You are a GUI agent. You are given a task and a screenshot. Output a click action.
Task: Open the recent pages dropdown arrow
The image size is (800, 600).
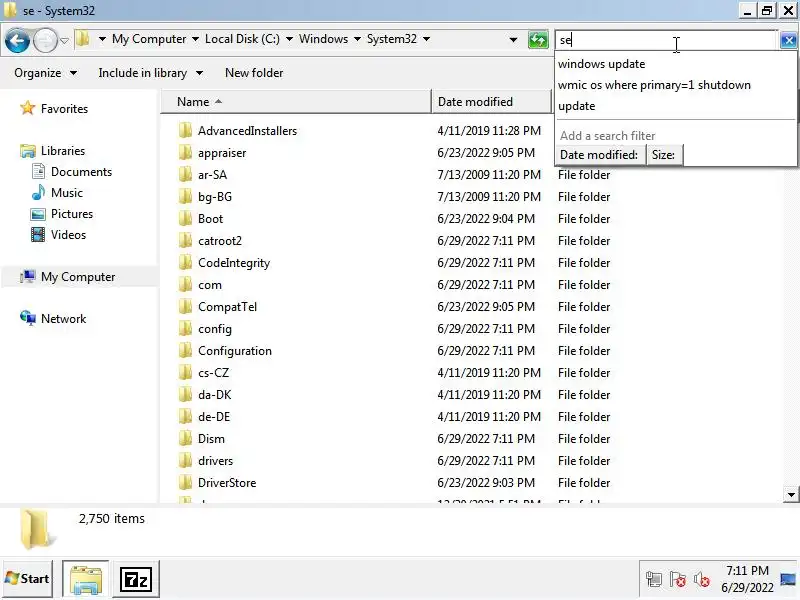click(x=64, y=40)
